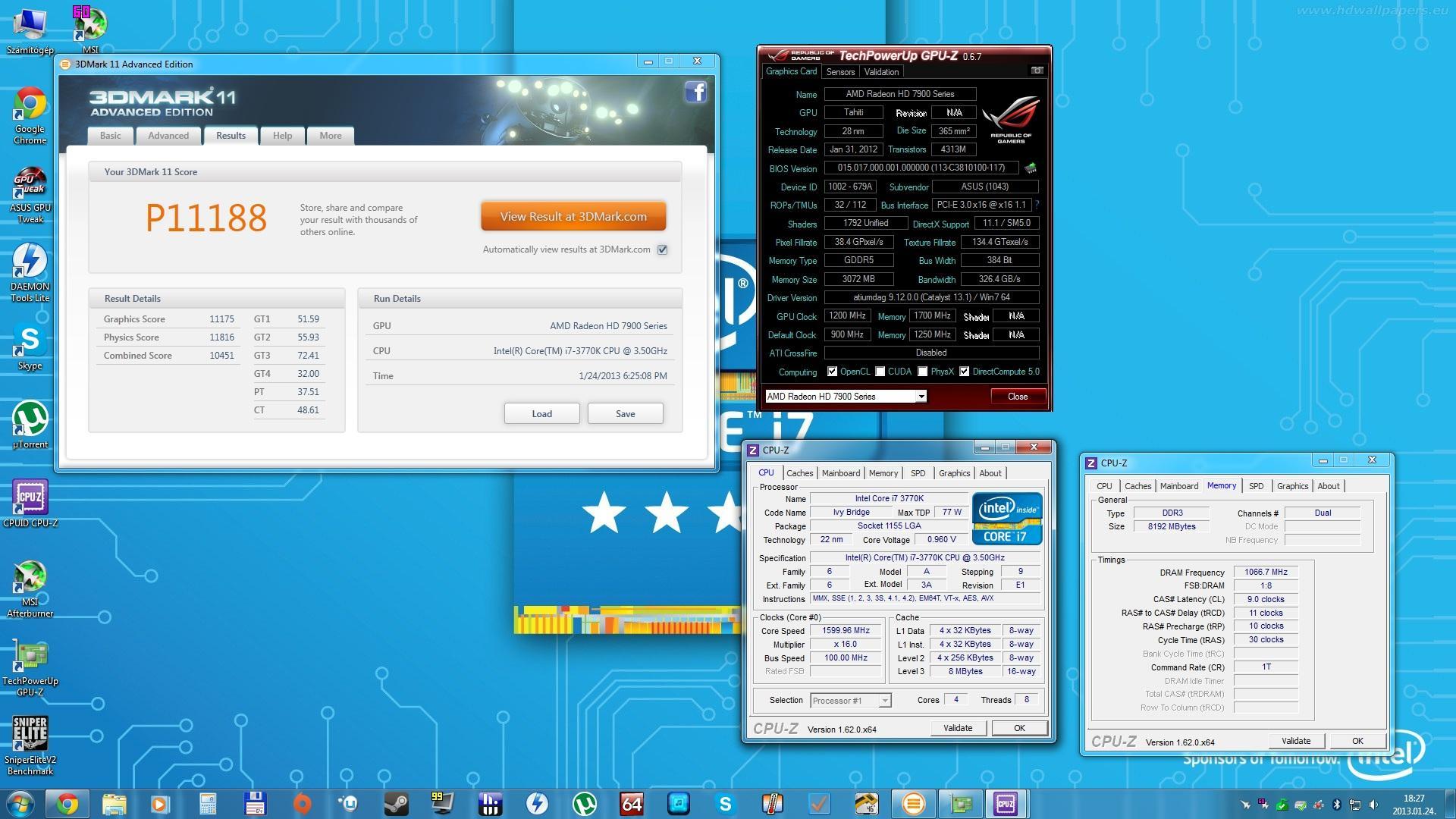Open Chrome from the taskbar

[x=67, y=804]
